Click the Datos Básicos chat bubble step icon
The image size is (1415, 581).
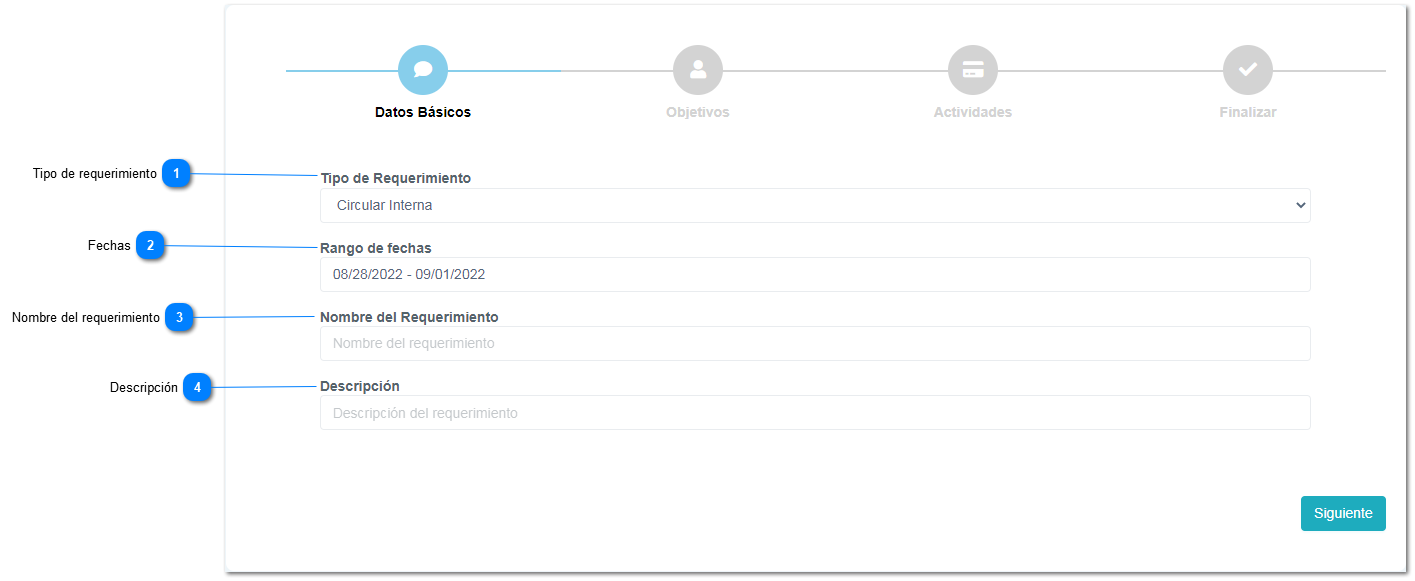coord(423,70)
